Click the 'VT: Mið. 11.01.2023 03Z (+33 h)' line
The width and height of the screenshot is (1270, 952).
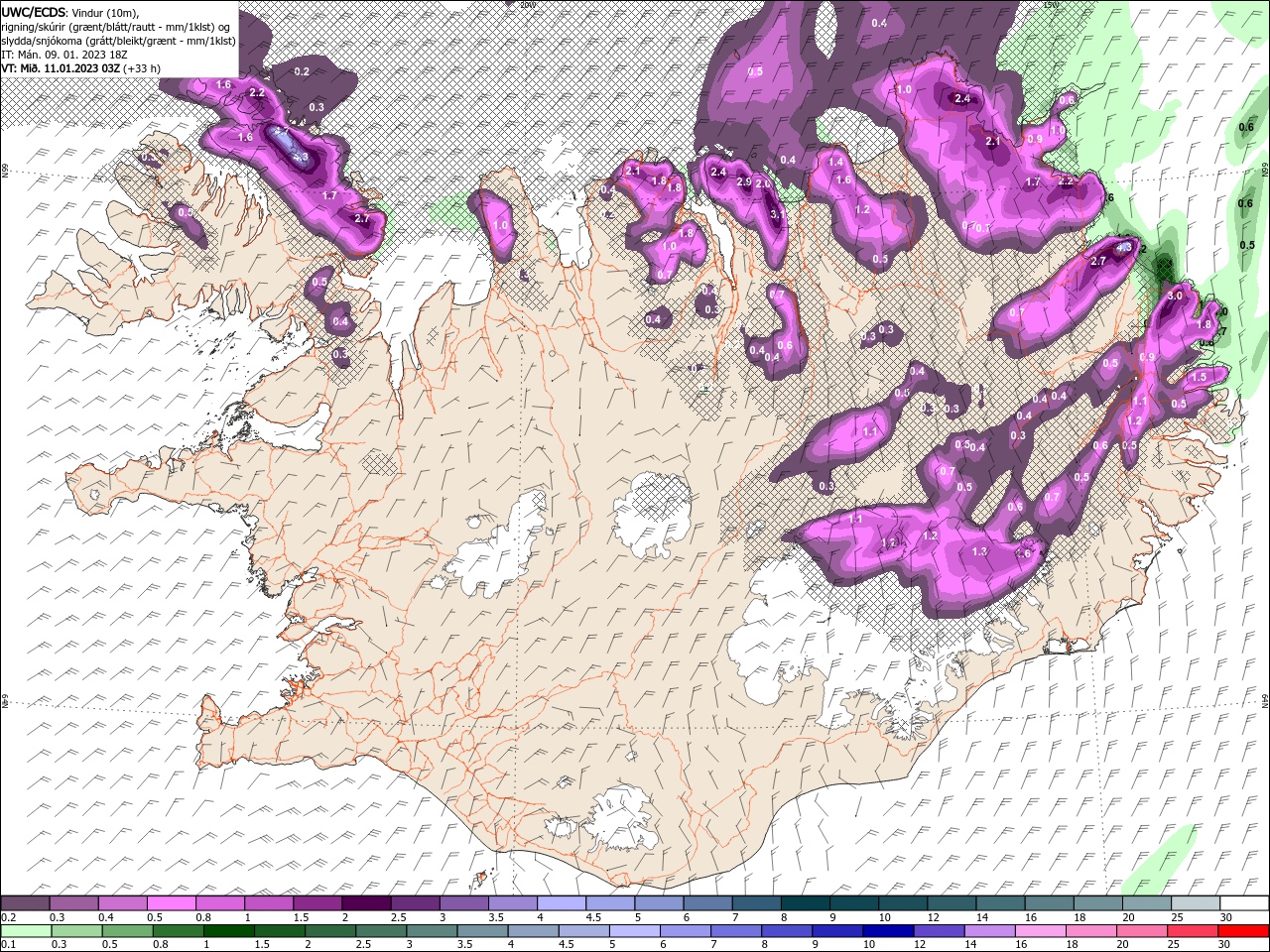(x=81, y=68)
